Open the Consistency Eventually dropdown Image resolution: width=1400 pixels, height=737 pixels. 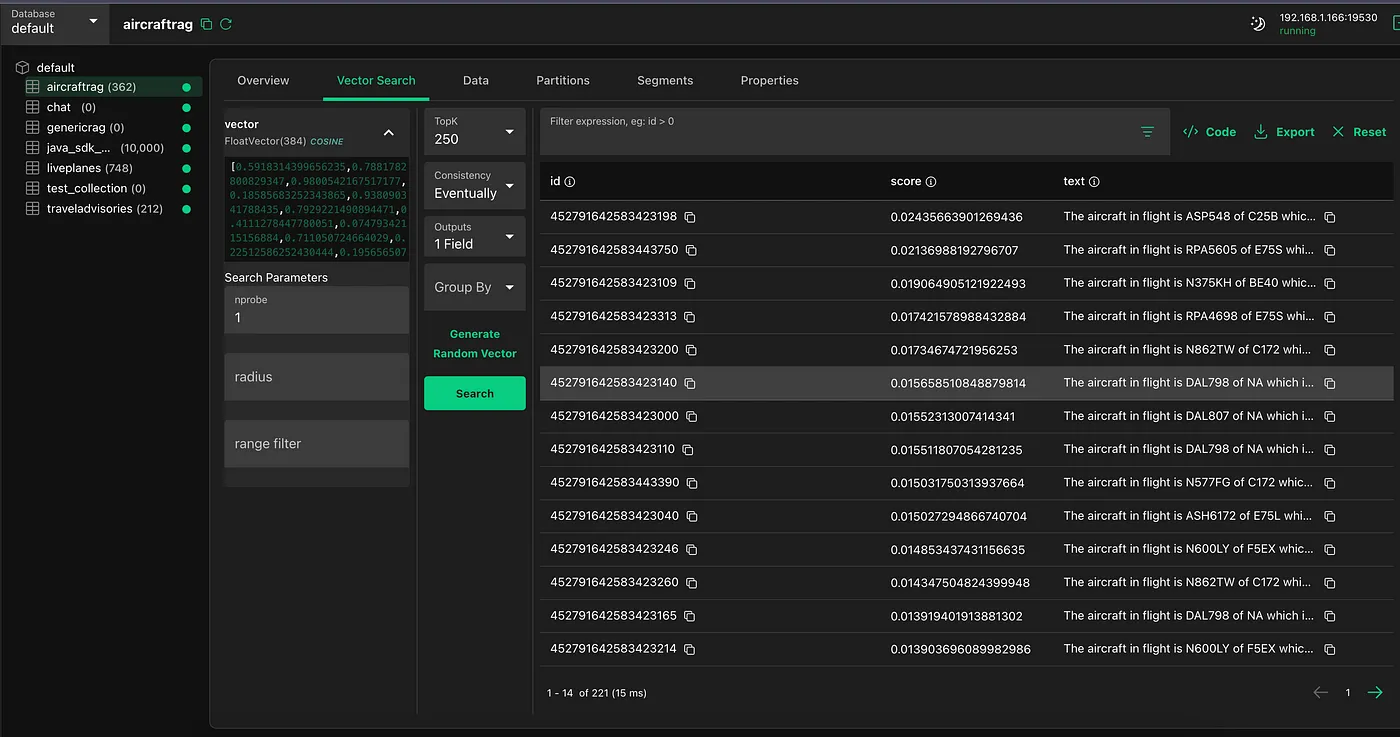(475, 185)
